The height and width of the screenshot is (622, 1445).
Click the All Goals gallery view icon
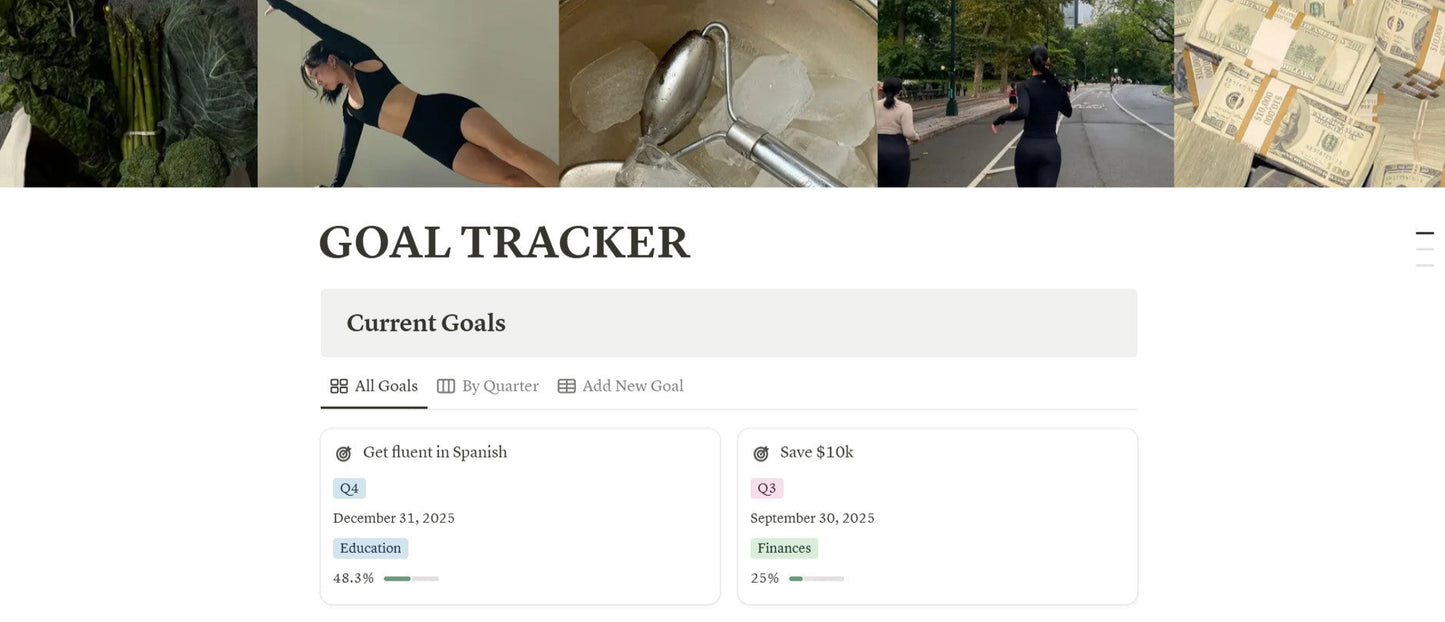339,386
